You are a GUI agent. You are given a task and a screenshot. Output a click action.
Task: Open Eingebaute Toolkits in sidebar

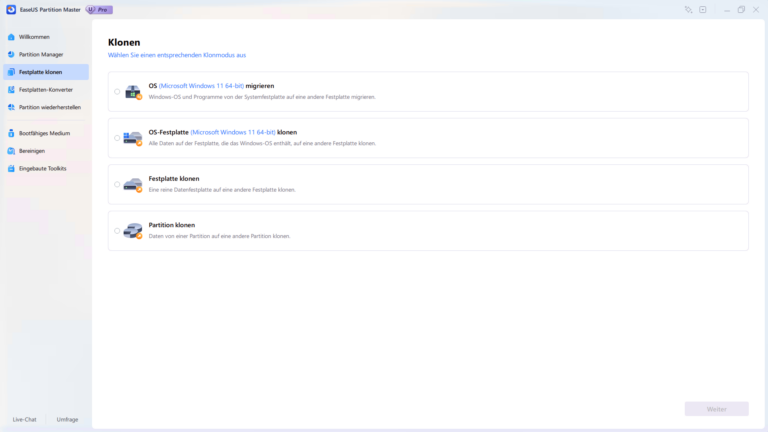tap(46, 168)
